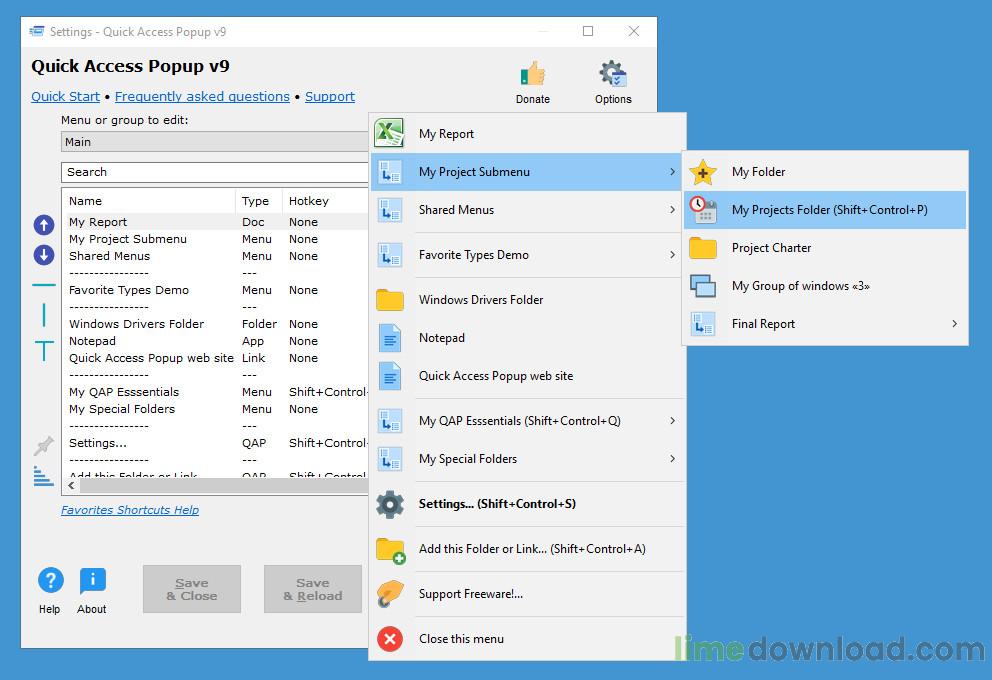Click the sort bars icon in sidebar

[43, 476]
